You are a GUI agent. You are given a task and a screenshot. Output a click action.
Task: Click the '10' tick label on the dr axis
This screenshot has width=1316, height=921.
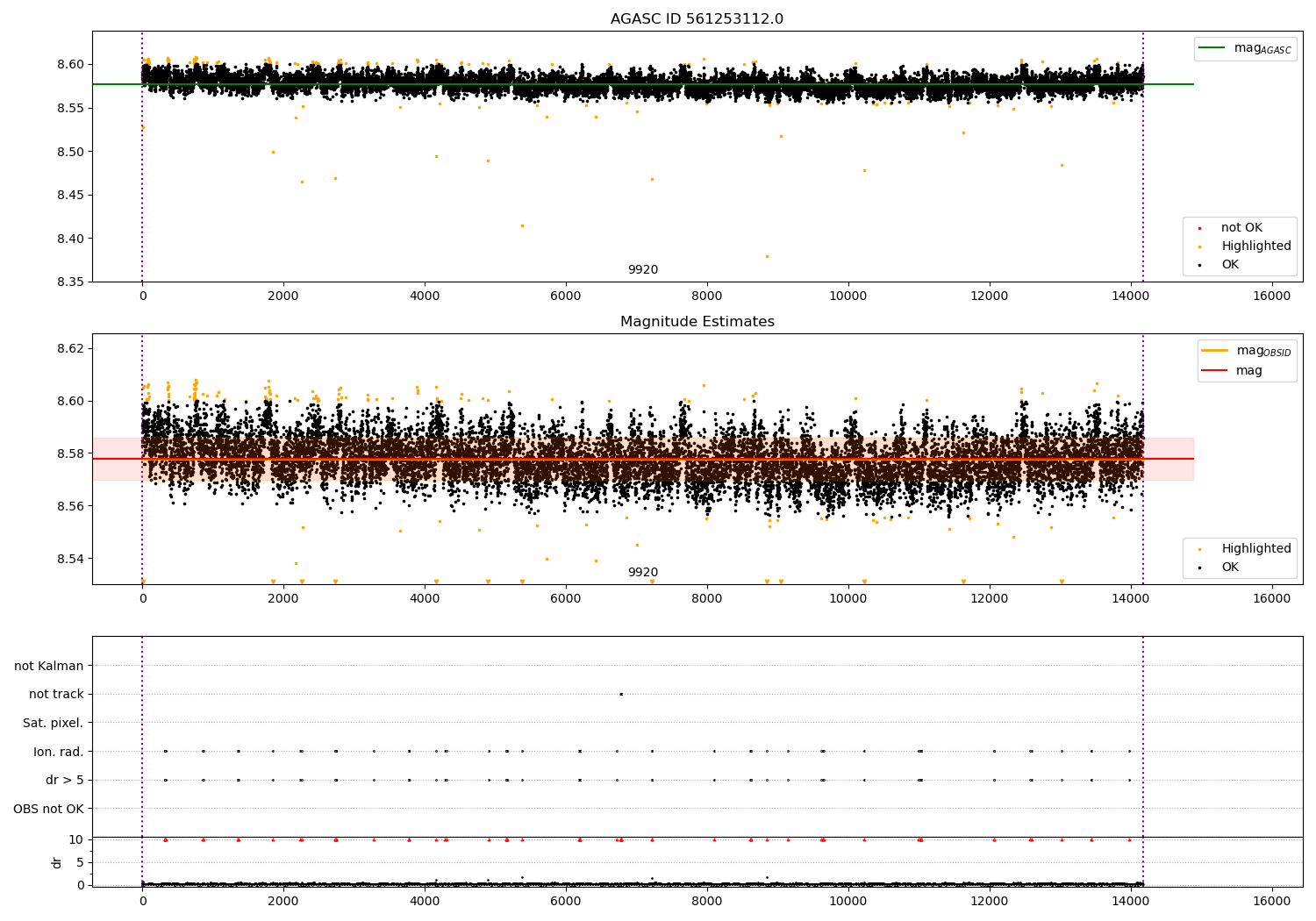point(76,839)
